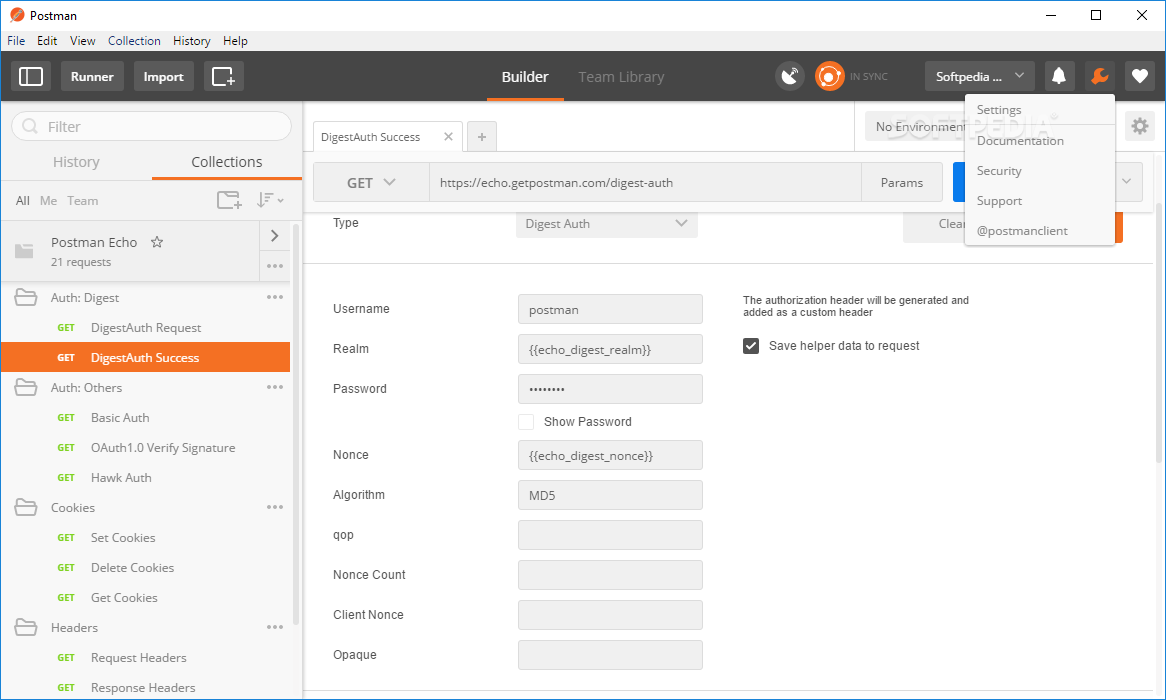
Task: Filter collections by All
Action: [23, 201]
